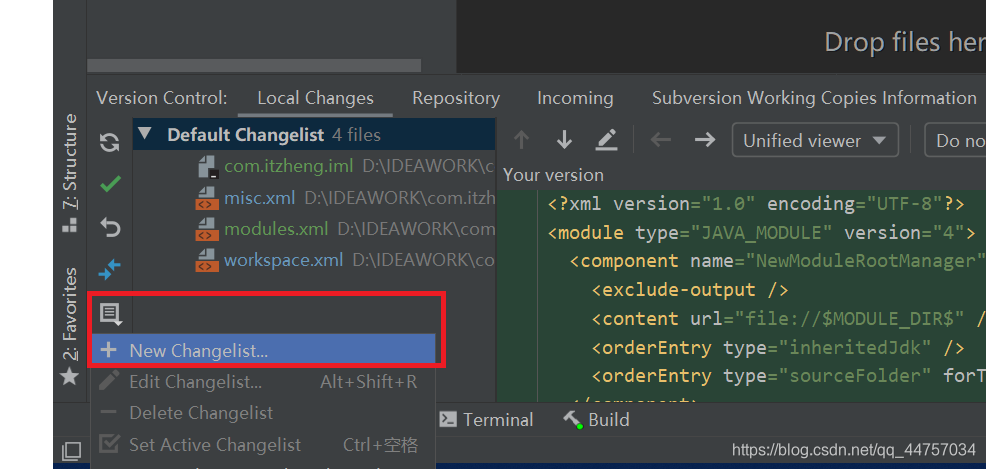
Task: Open the Terminal tool window
Action: point(486,420)
